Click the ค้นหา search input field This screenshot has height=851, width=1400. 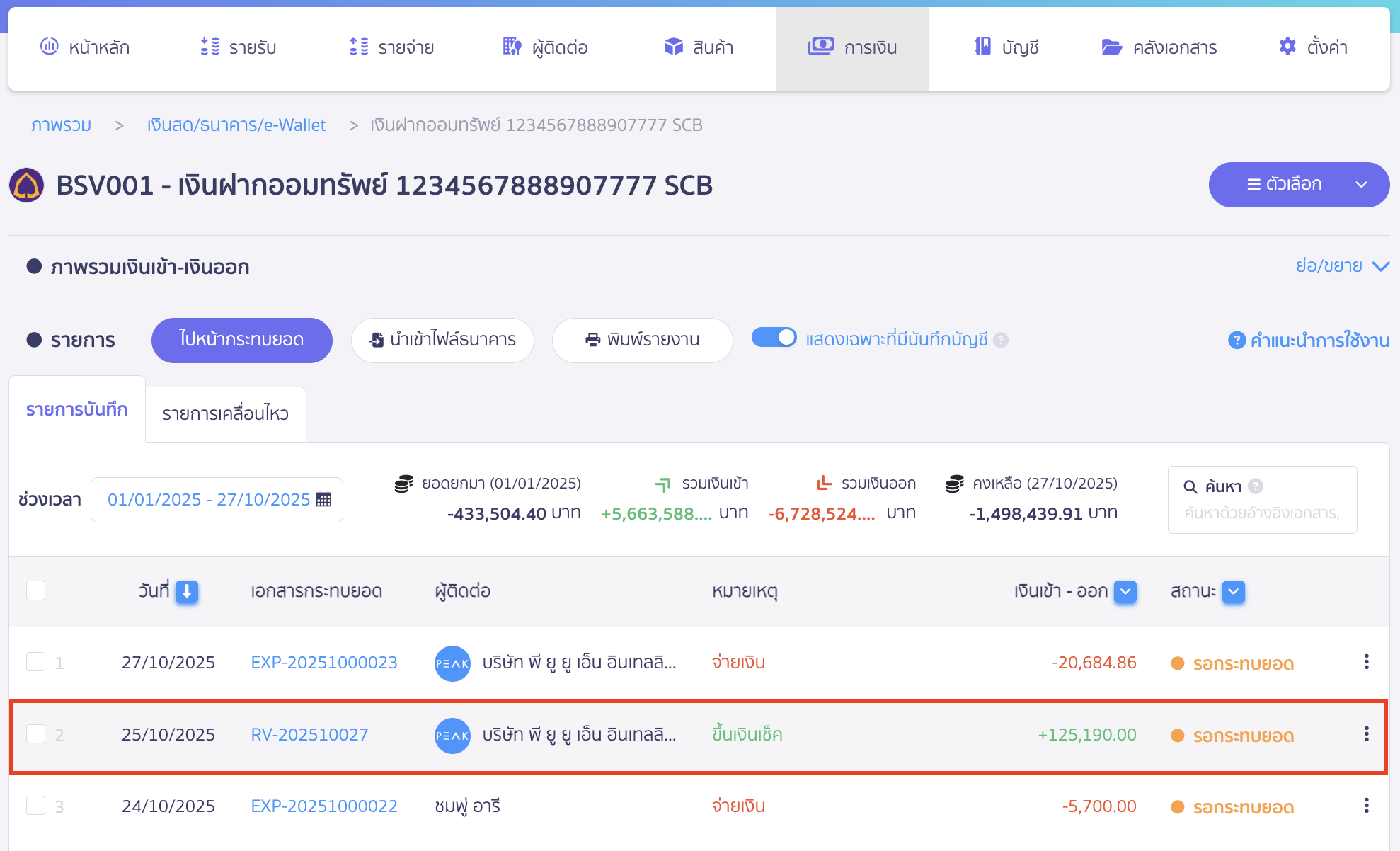pyautogui.click(x=1262, y=513)
